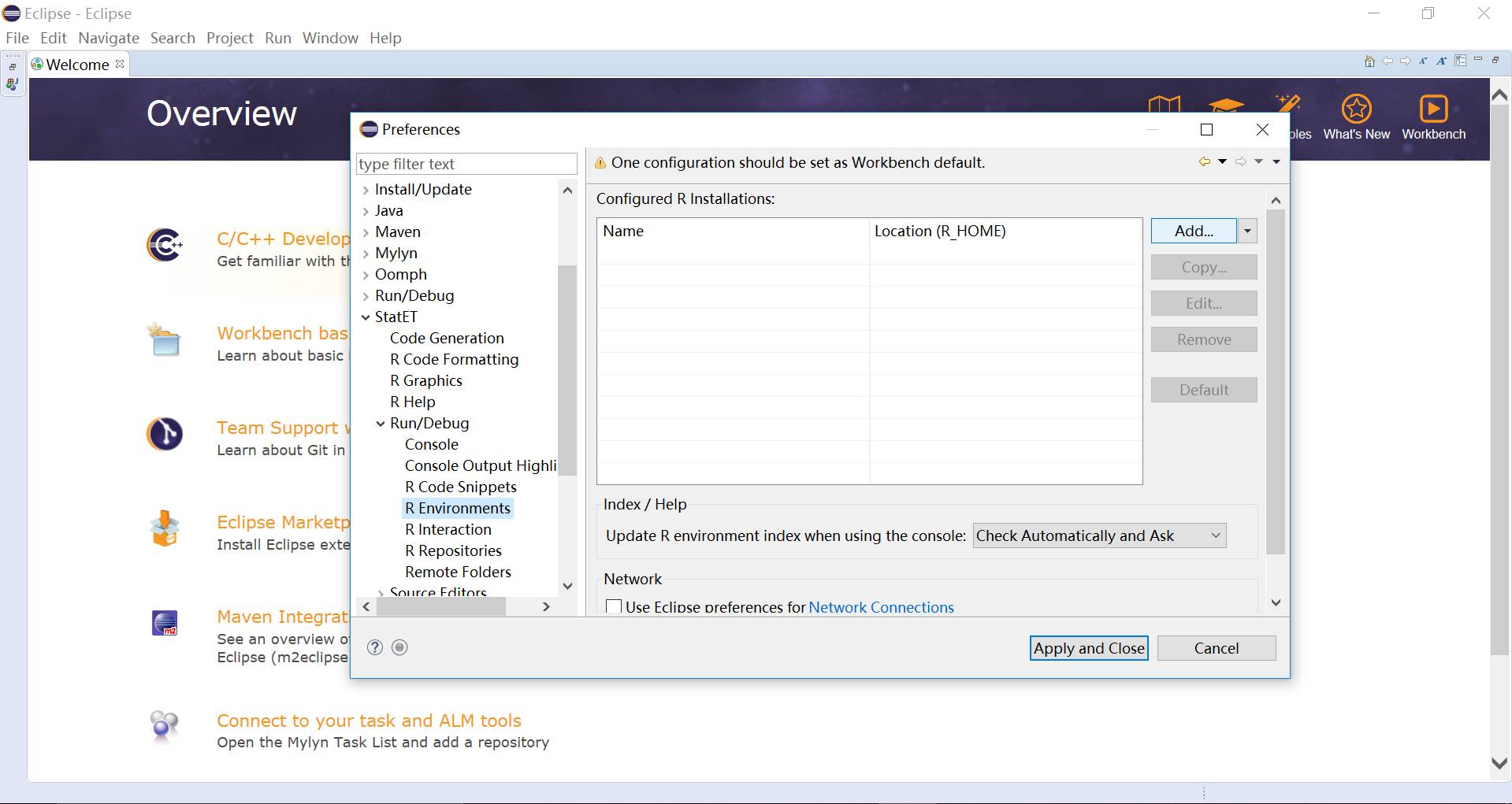The image size is (1512, 804).
Task: Click in the type filter text field
Action: point(466,164)
